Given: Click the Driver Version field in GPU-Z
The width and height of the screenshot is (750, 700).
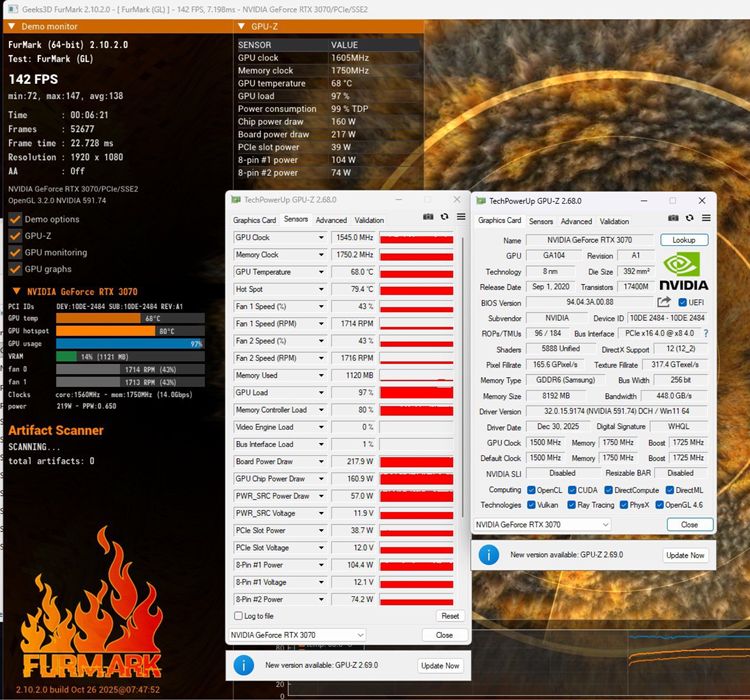Looking at the screenshot, I should coord(616,411).
